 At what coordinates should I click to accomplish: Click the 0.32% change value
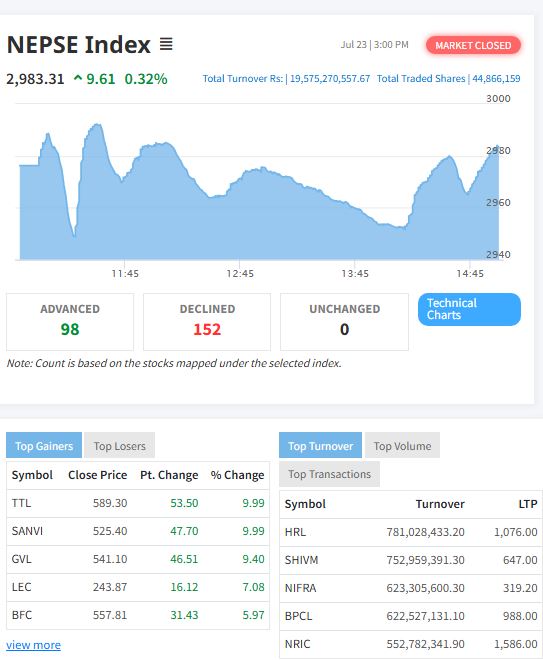tap(146, 79)
